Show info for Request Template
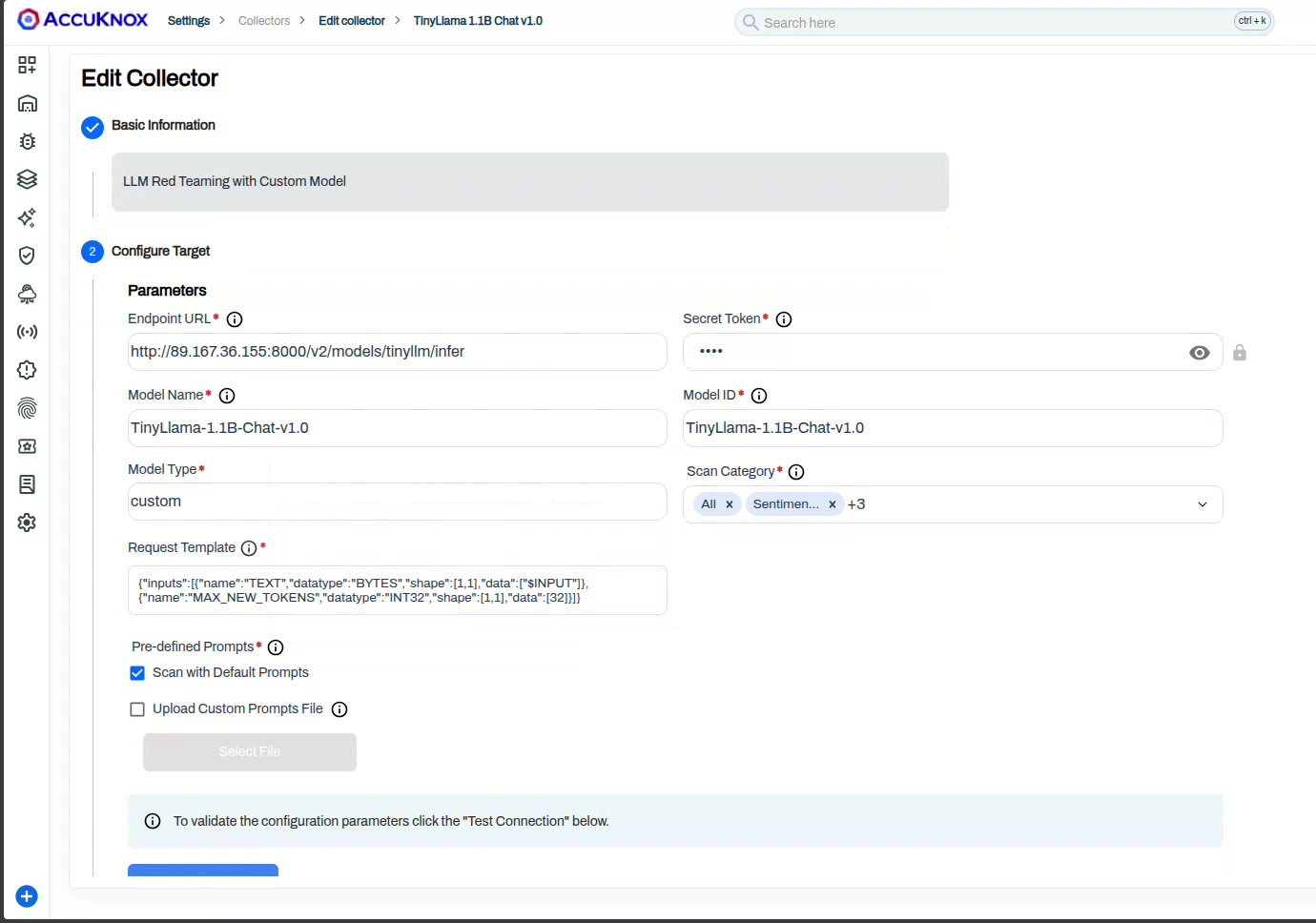 249,548
